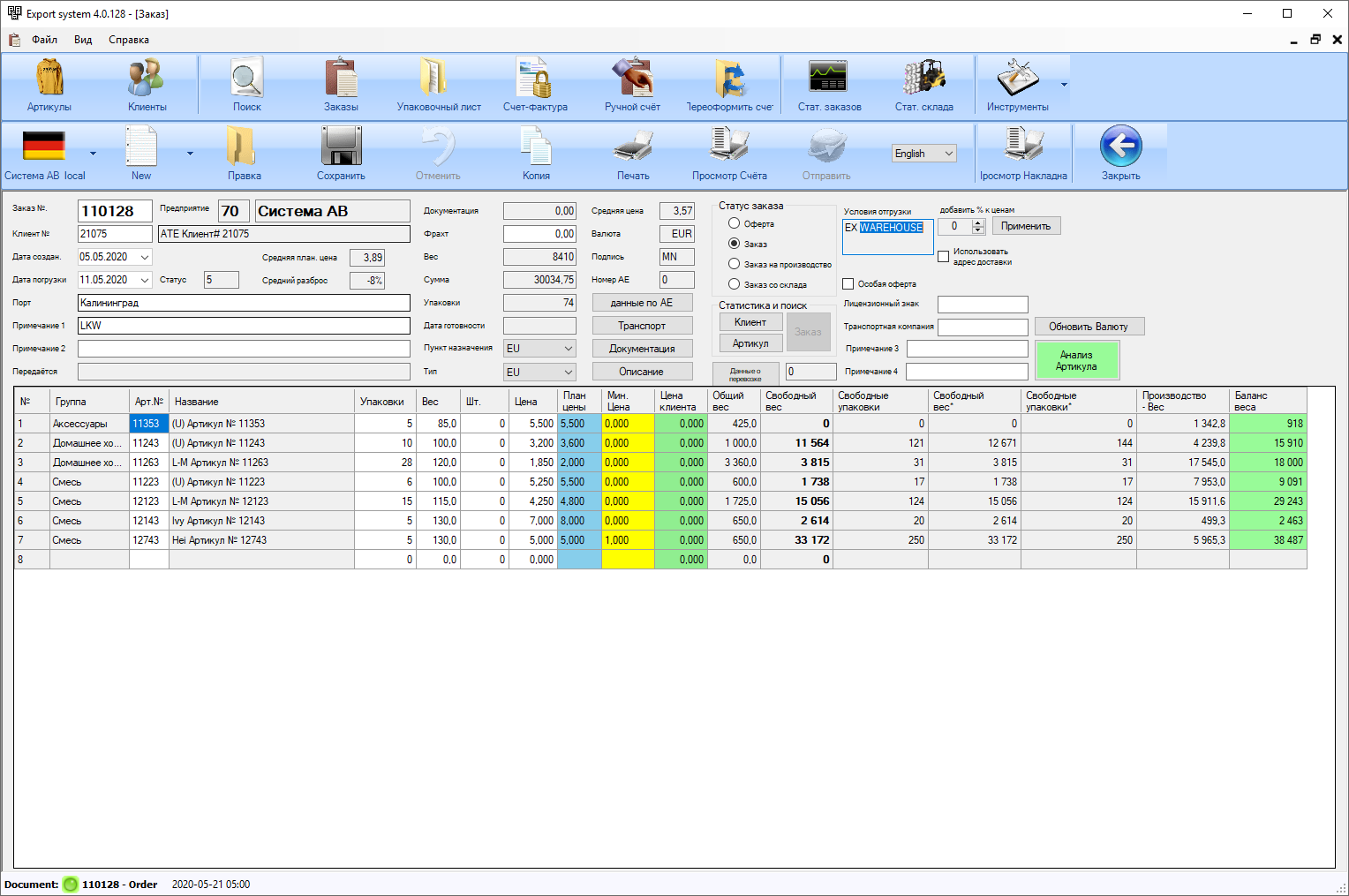Image resolution: width=1349 pixels, height=896 pixels.
Task: Select the Заказ со склада option
Action: [x=734, y=284]
